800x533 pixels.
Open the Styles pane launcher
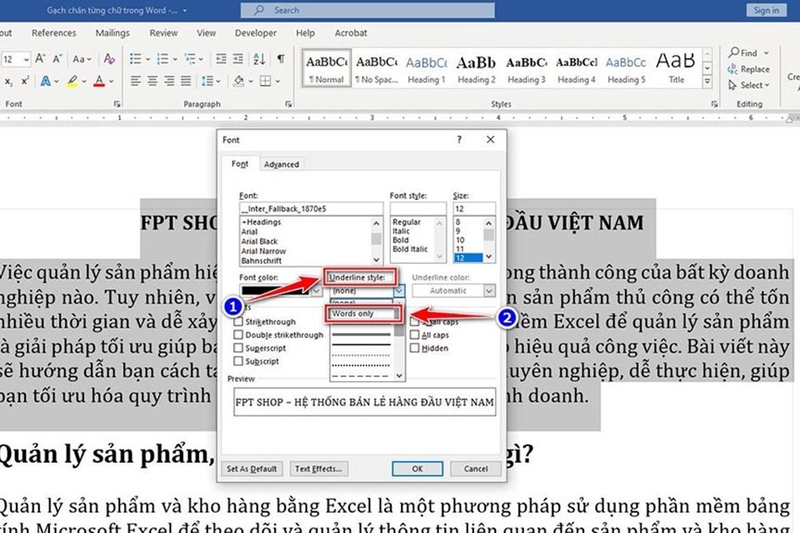coord(714,104)
